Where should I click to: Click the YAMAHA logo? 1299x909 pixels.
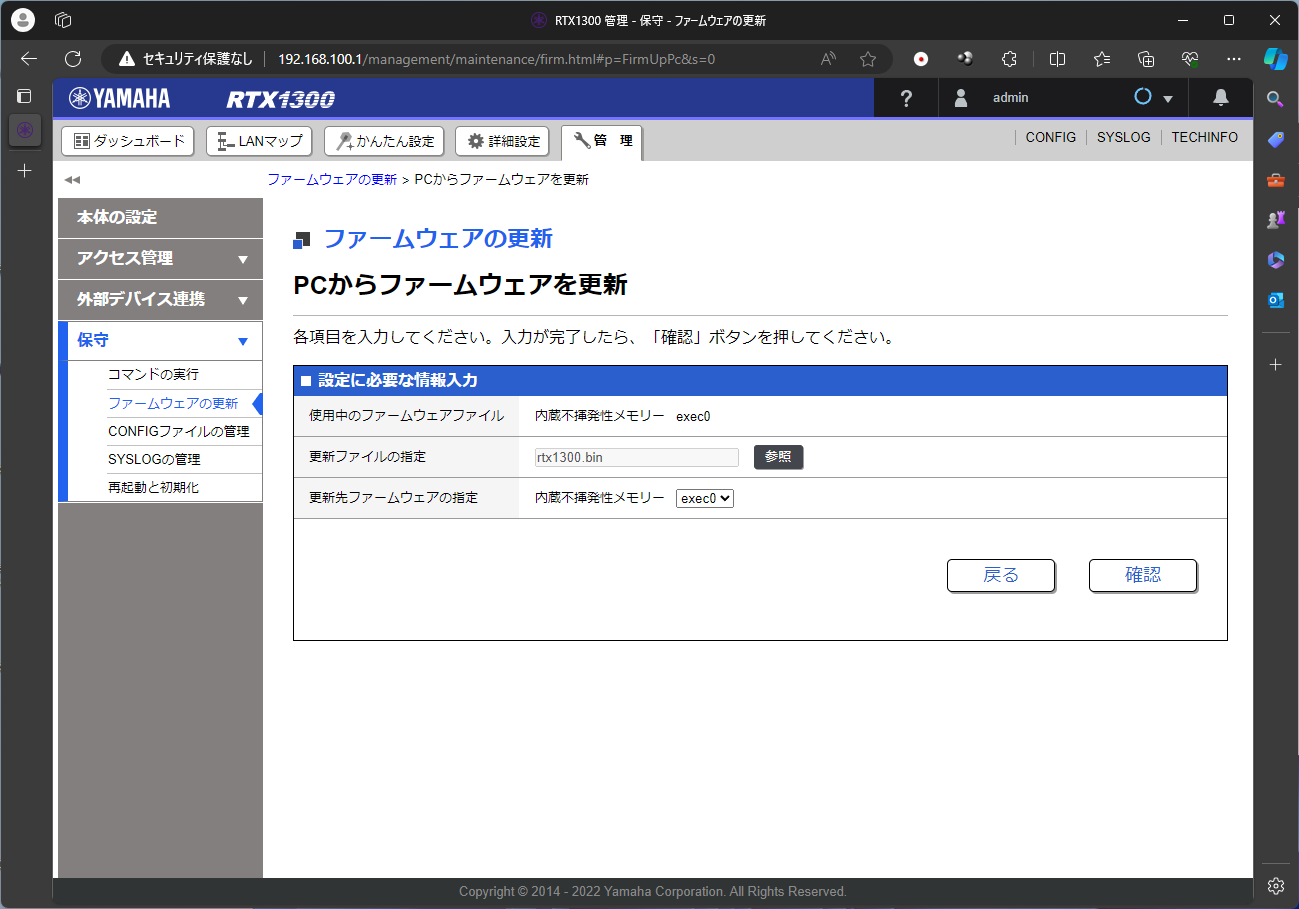pos(119,98)
